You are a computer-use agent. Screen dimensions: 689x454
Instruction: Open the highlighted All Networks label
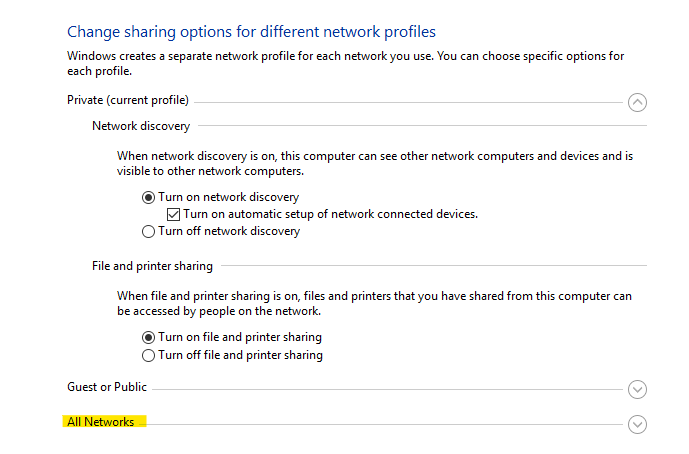pos(101,422)
